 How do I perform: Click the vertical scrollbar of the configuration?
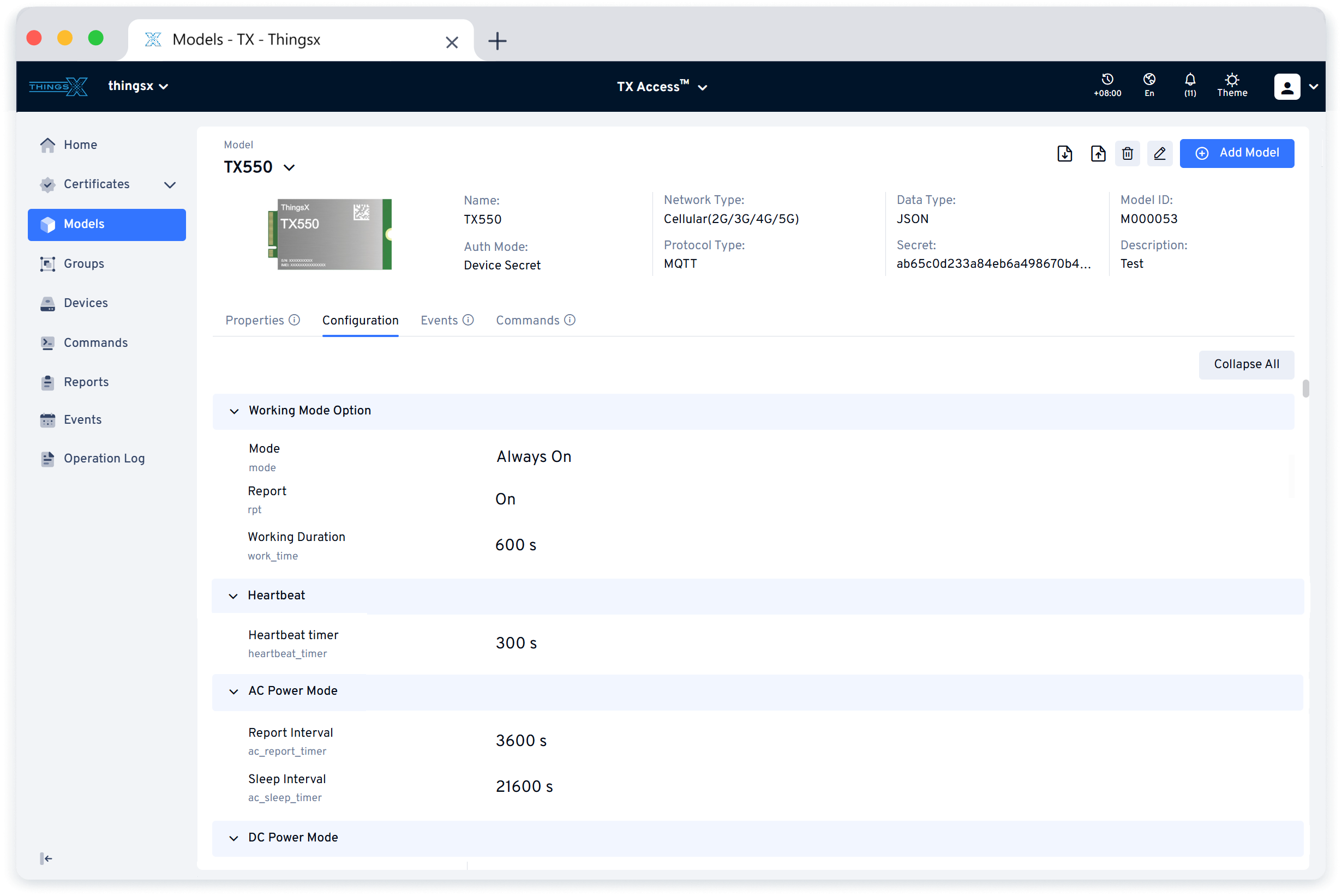coord(1305,388)
